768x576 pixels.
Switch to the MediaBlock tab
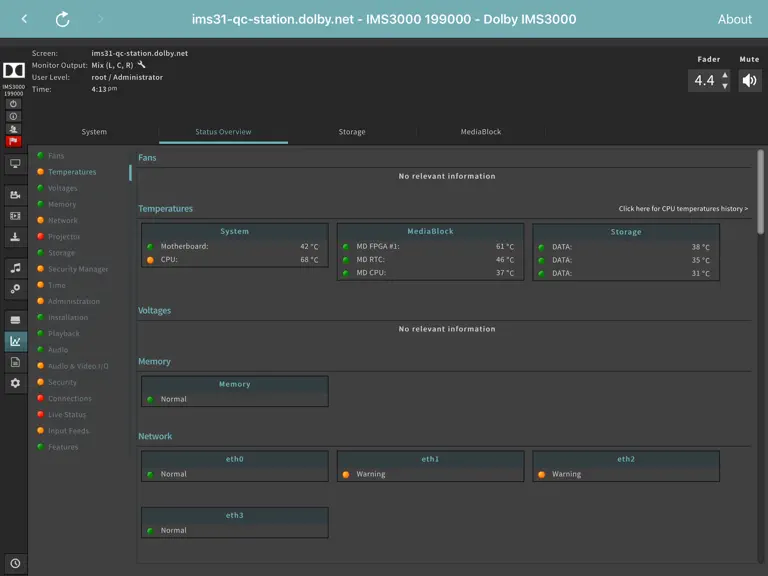point(480,132)
